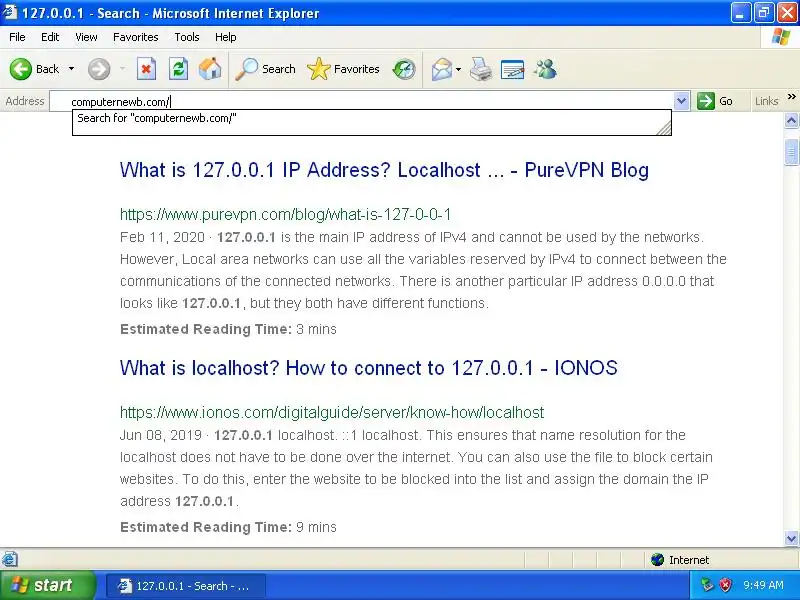
Task: Click the 'Feb 11, 2020' date text
Action: pos(162,237)
